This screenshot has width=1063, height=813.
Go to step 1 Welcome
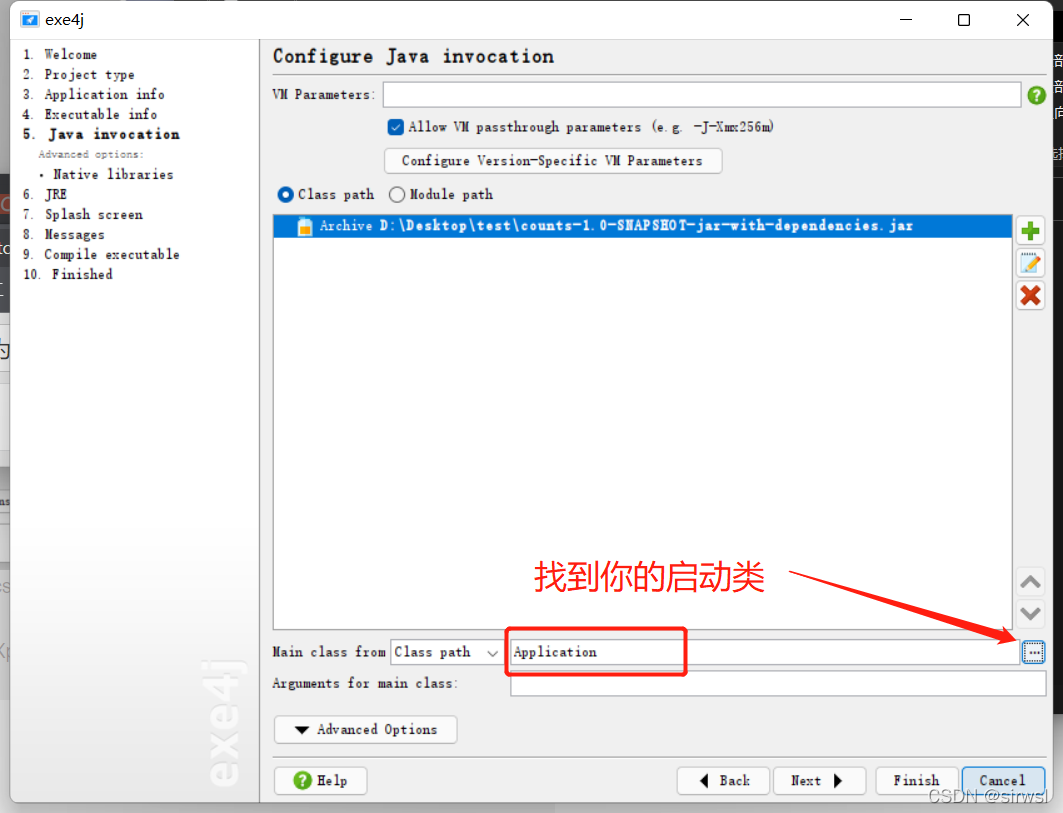coord(60,54)
